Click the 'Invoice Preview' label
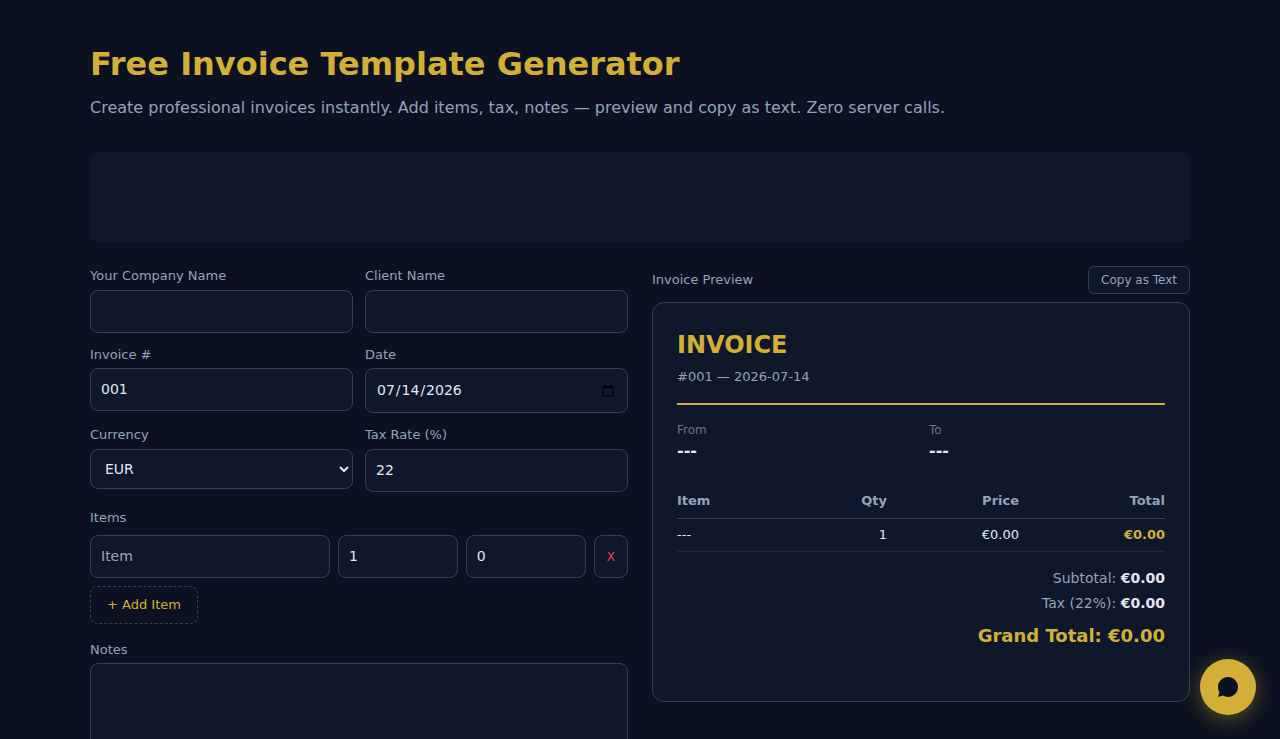The image size is (1280, 739). pos(702,280)
